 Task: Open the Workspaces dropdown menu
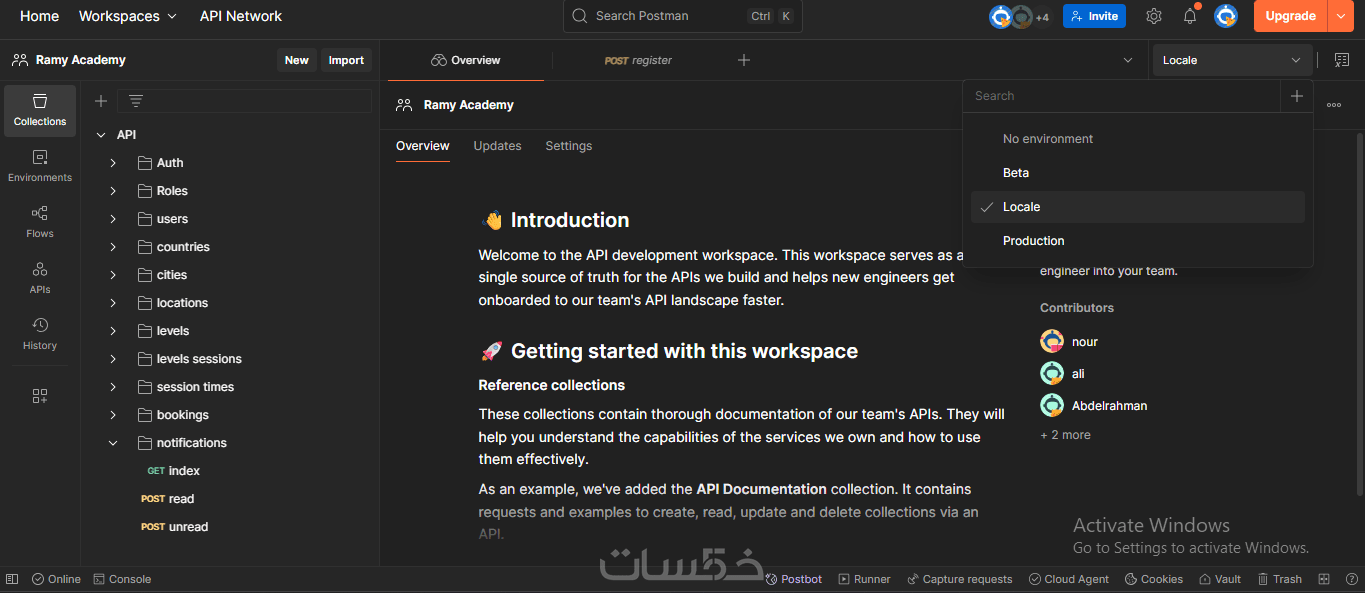point(128,16)
